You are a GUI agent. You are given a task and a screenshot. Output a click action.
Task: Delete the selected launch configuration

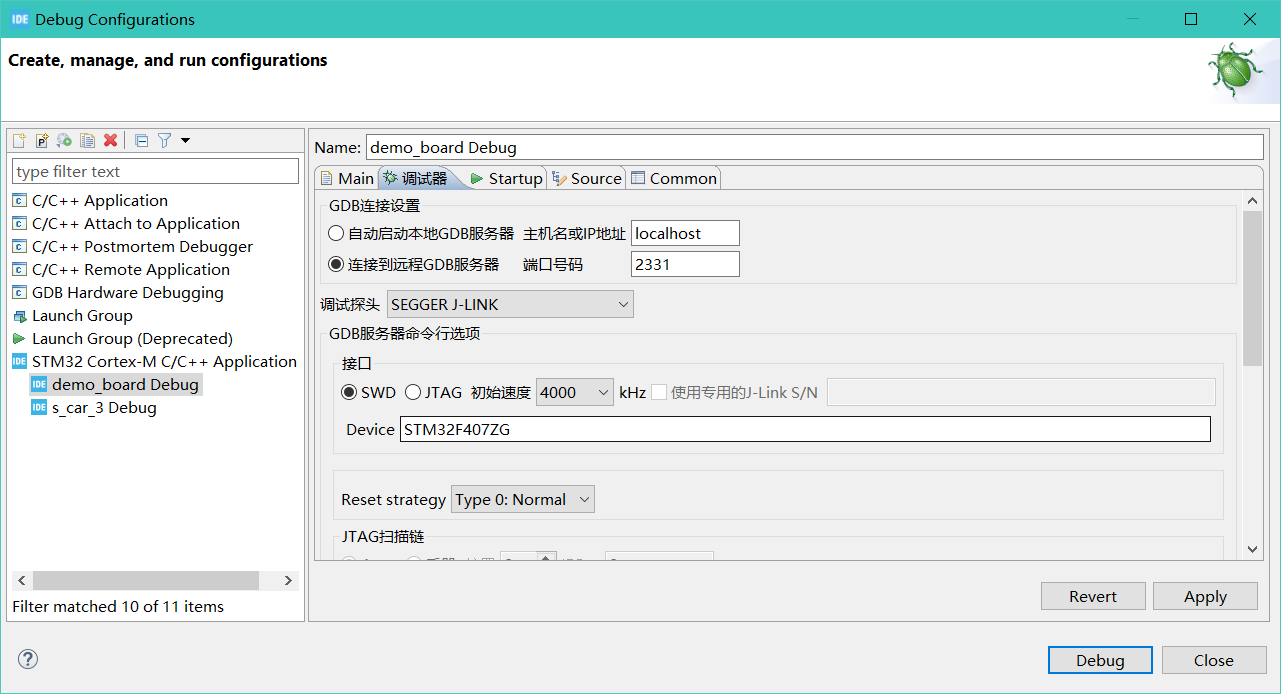[111, 141]
